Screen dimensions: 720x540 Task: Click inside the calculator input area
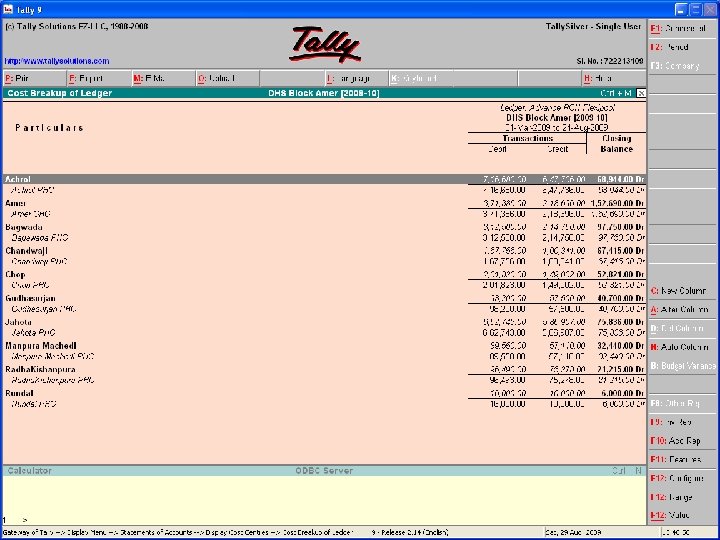(x=324, y=500)
